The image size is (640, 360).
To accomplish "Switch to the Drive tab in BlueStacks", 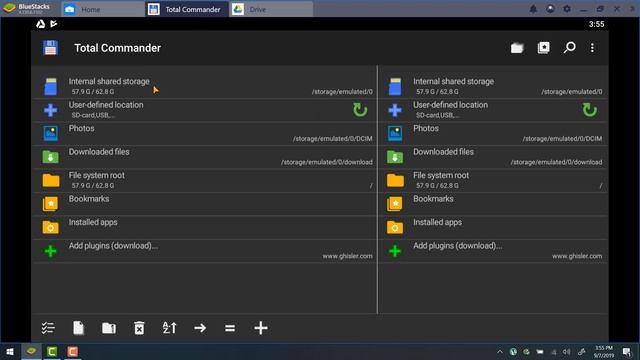I will click(x=271, y=9).
